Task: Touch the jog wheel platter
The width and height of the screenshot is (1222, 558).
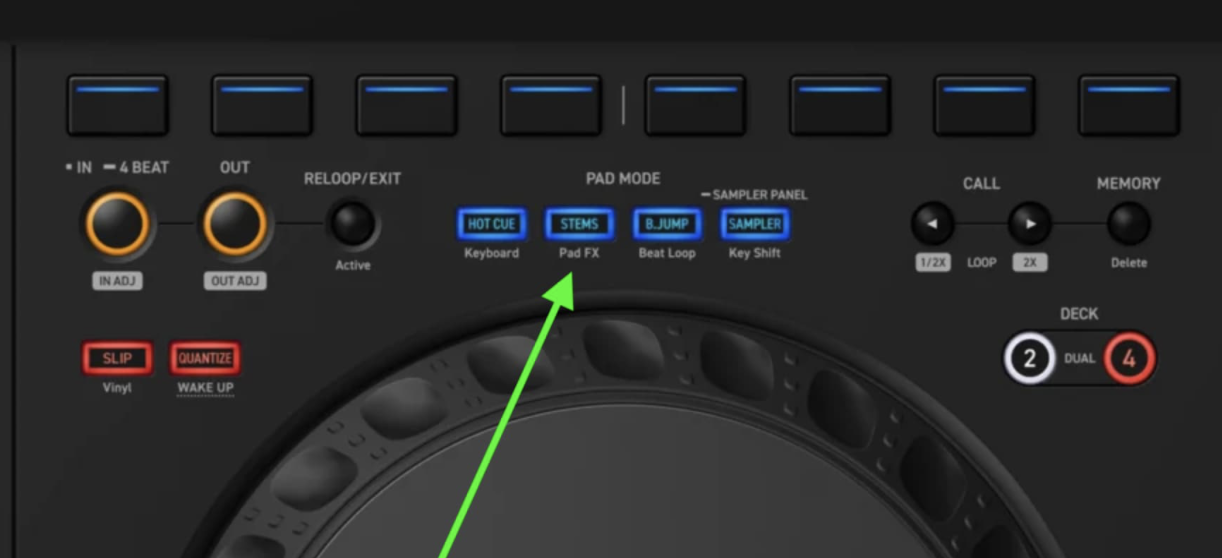Action: [640, 490]
